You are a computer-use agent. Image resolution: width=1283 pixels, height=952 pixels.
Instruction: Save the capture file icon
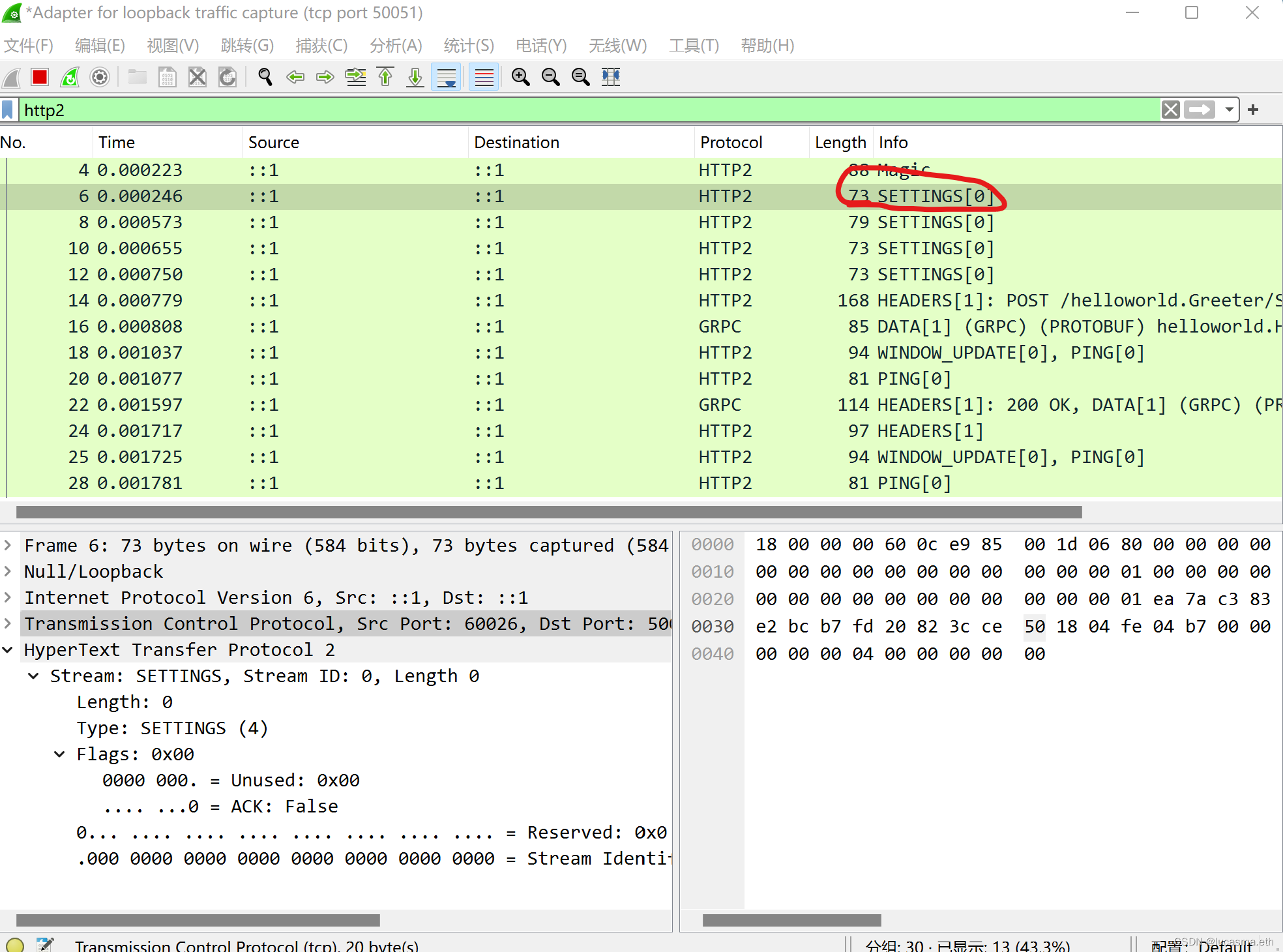tap(168, 78)
